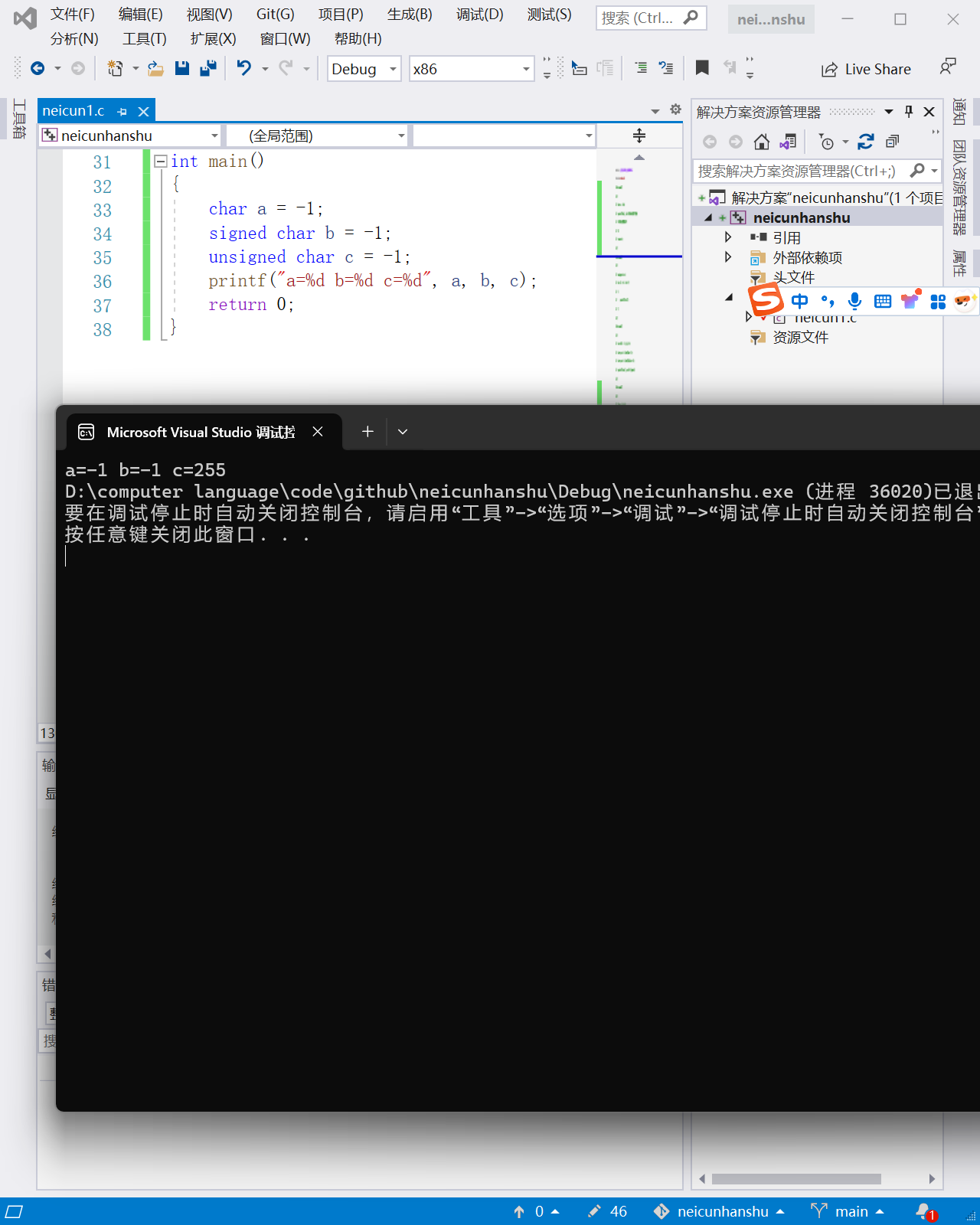The width and height of the screenshot is (980, 1225).
Task: Open the 编辑(E) menu
Action: coord(141,15)
